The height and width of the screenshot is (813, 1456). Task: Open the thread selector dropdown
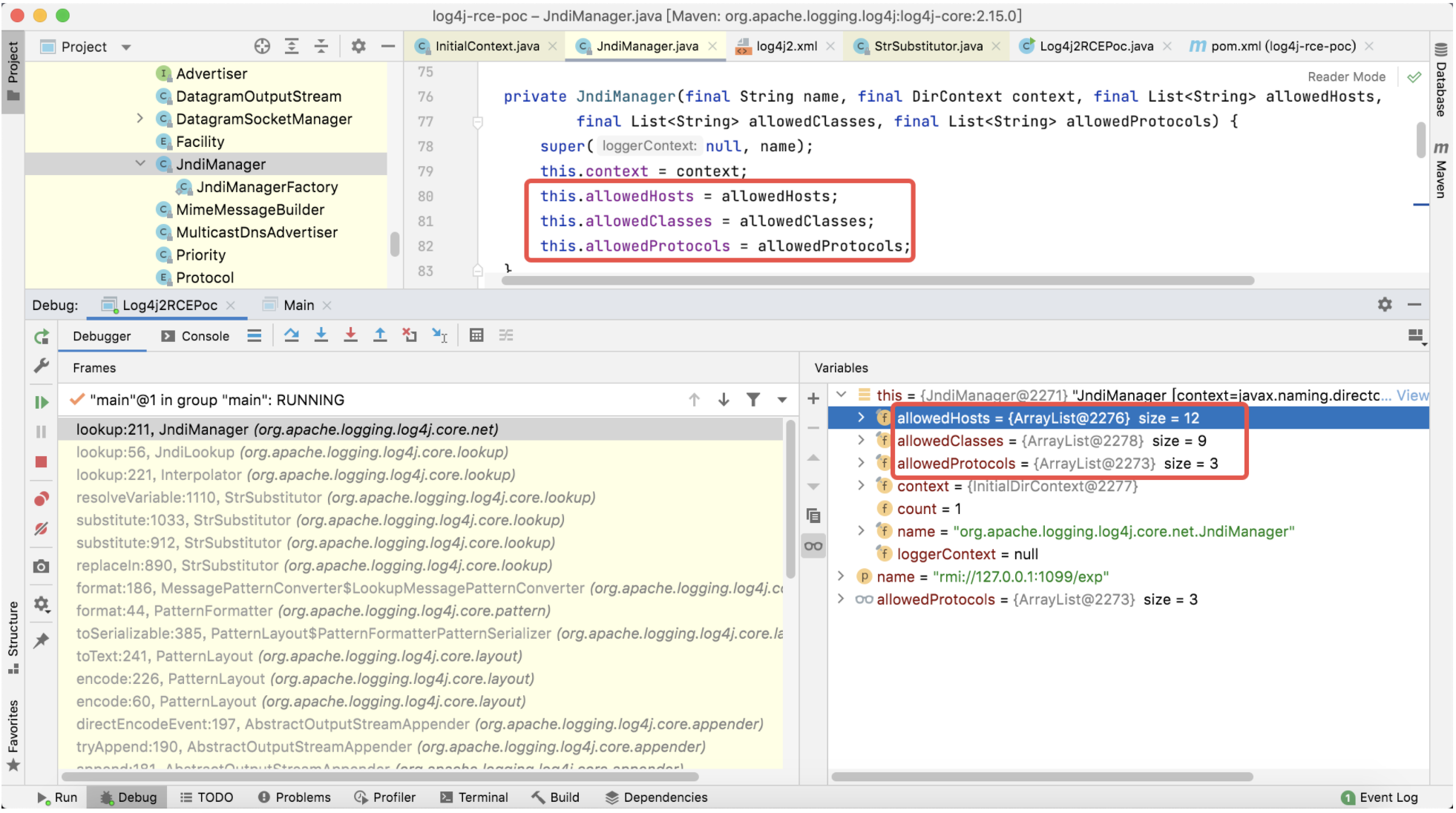point(782,401)
